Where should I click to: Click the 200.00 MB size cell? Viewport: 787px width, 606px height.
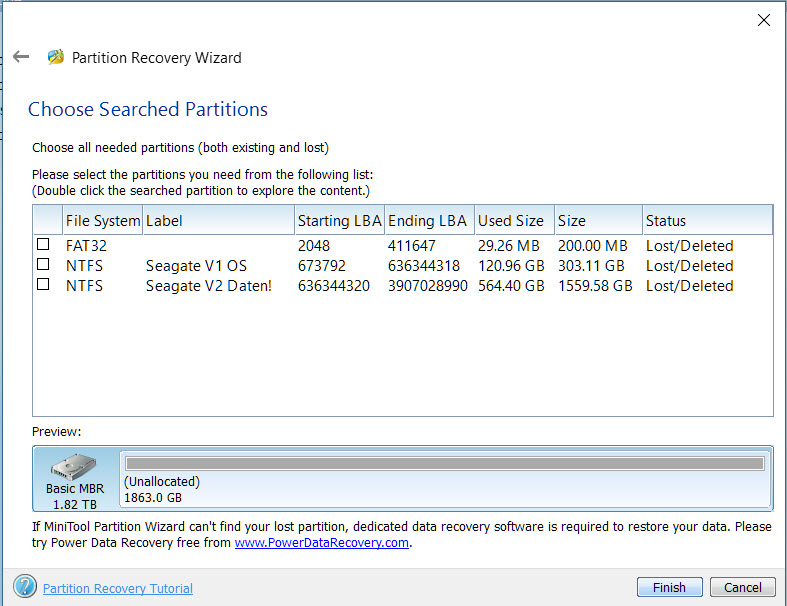[593, 246]
